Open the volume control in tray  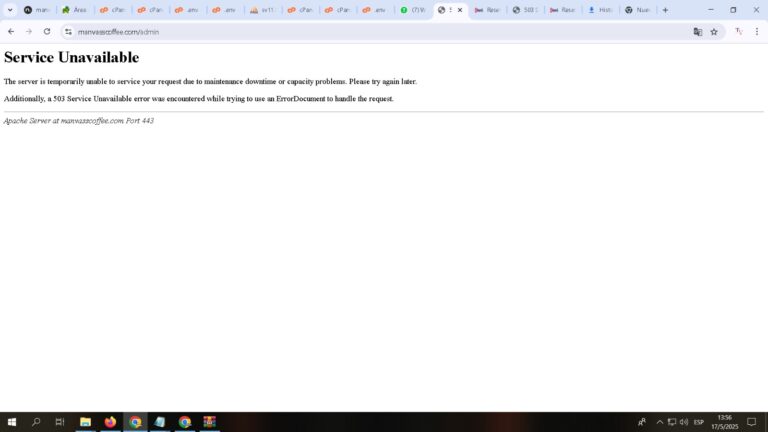click(x=684, y=422)
